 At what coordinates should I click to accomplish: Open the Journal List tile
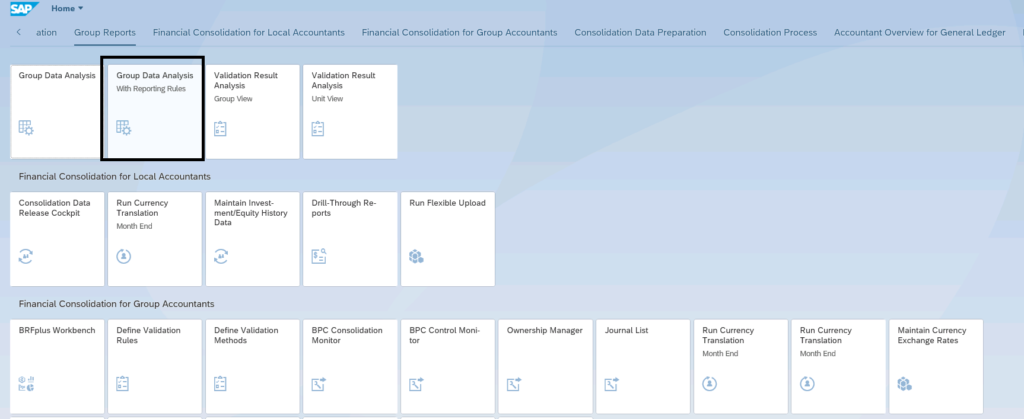pyautogui.click(x=643, y=367)
